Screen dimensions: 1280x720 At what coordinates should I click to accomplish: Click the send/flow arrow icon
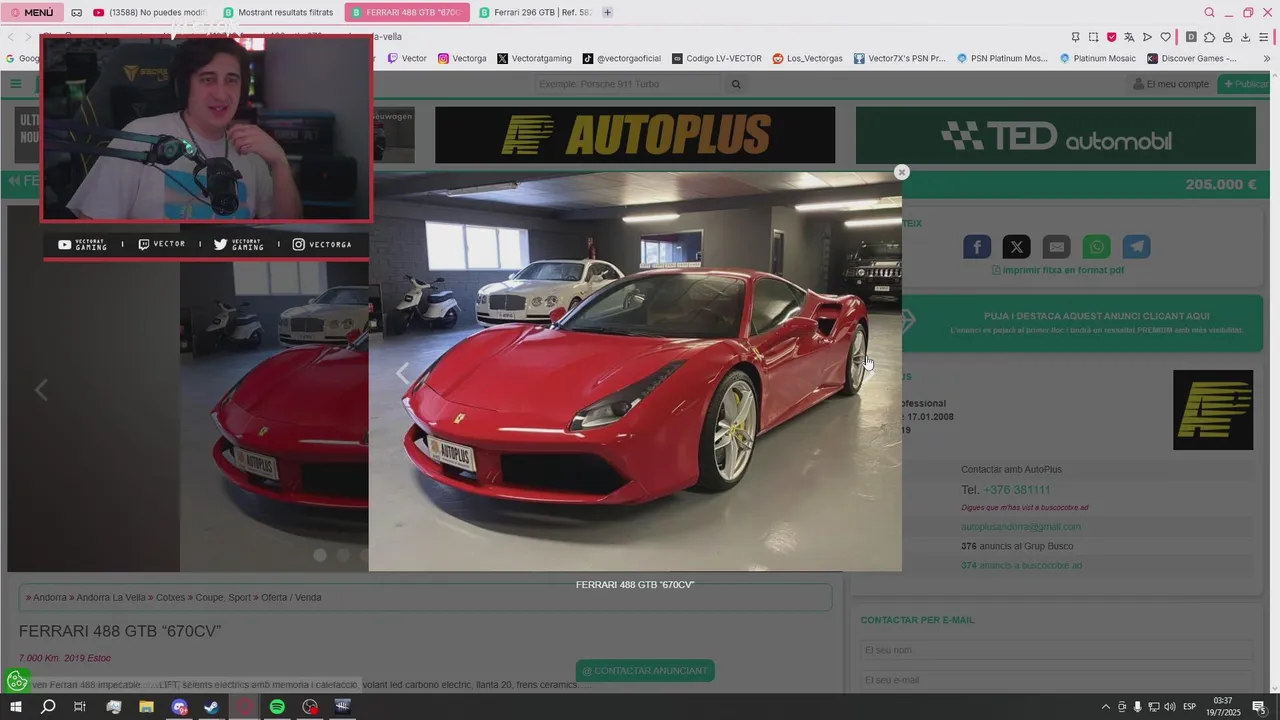[1147, 37]
